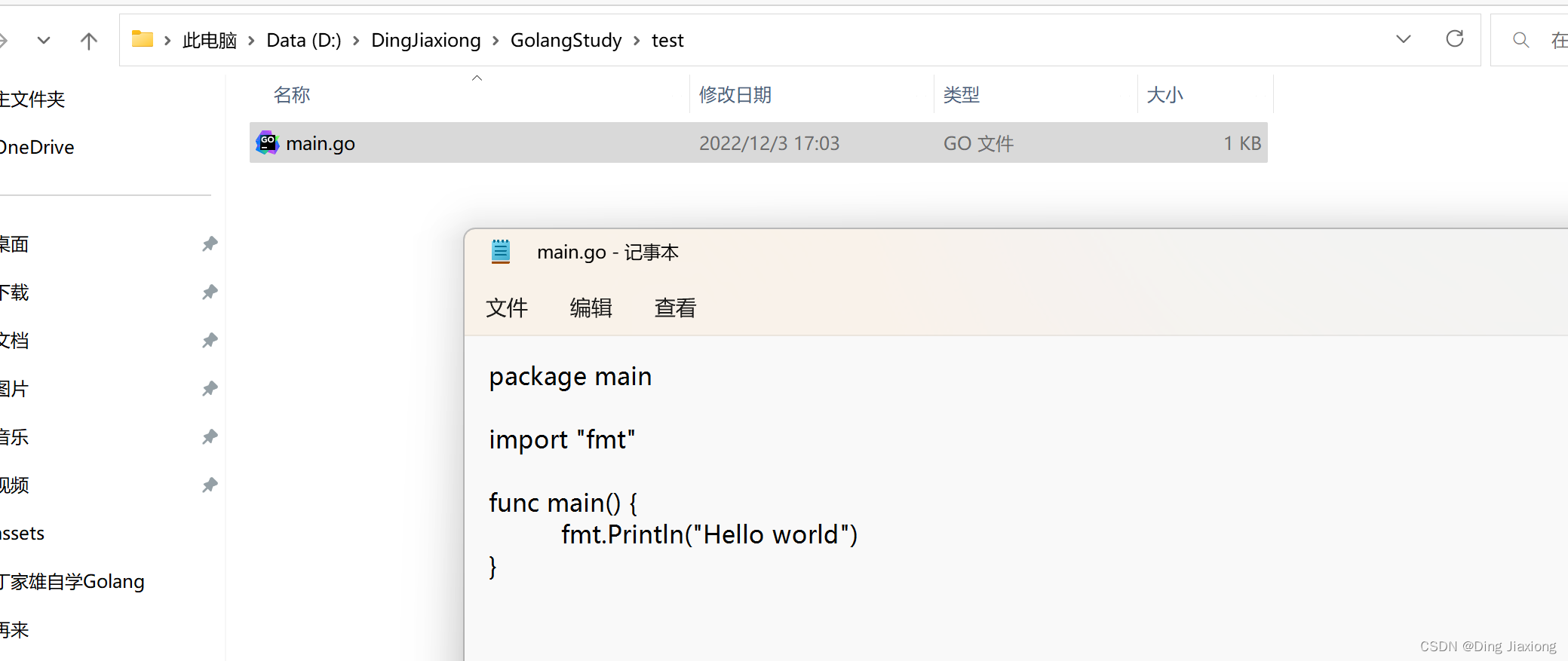Click pin icon next to 桌面

210,243
